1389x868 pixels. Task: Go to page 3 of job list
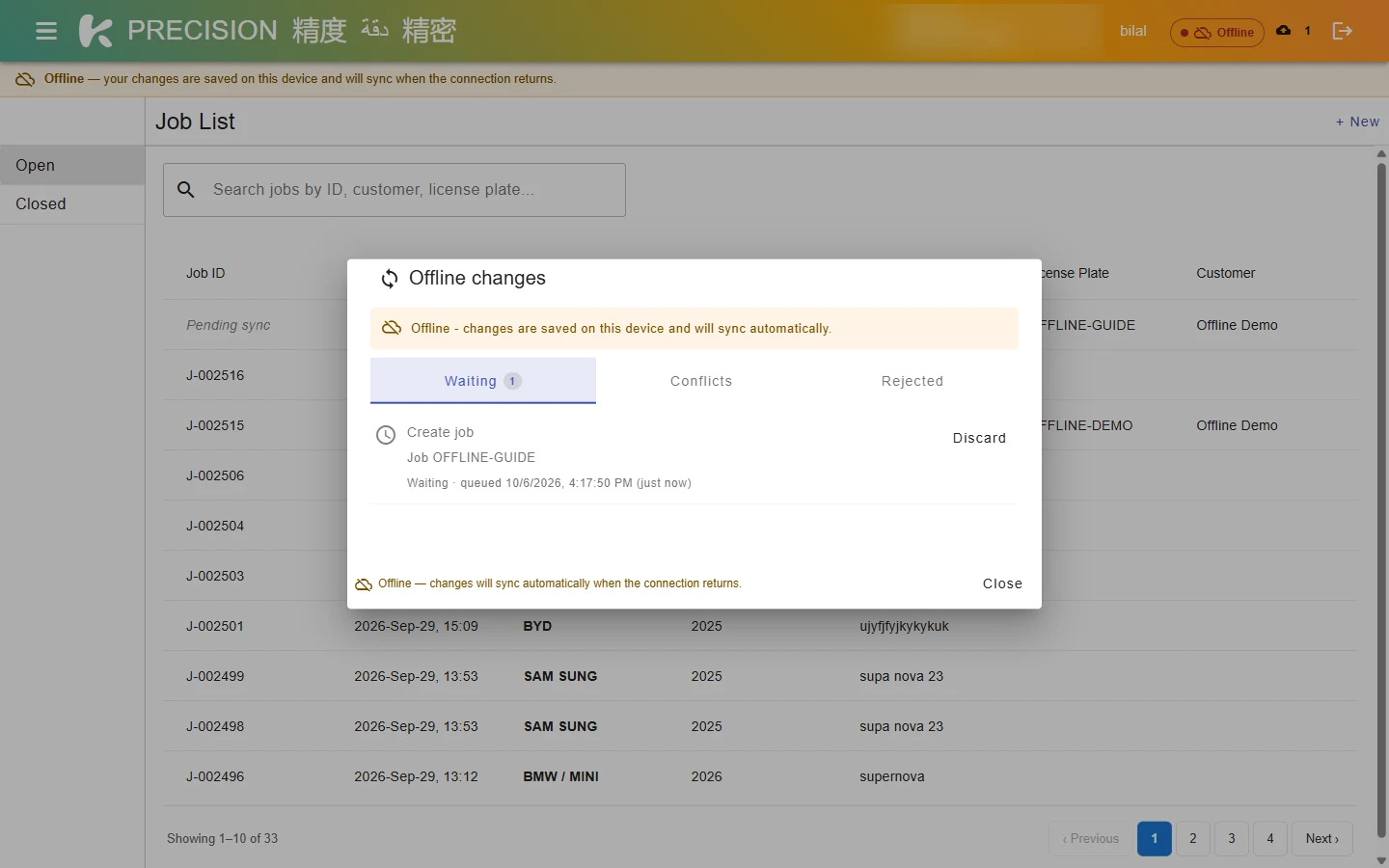point(1232,839)
